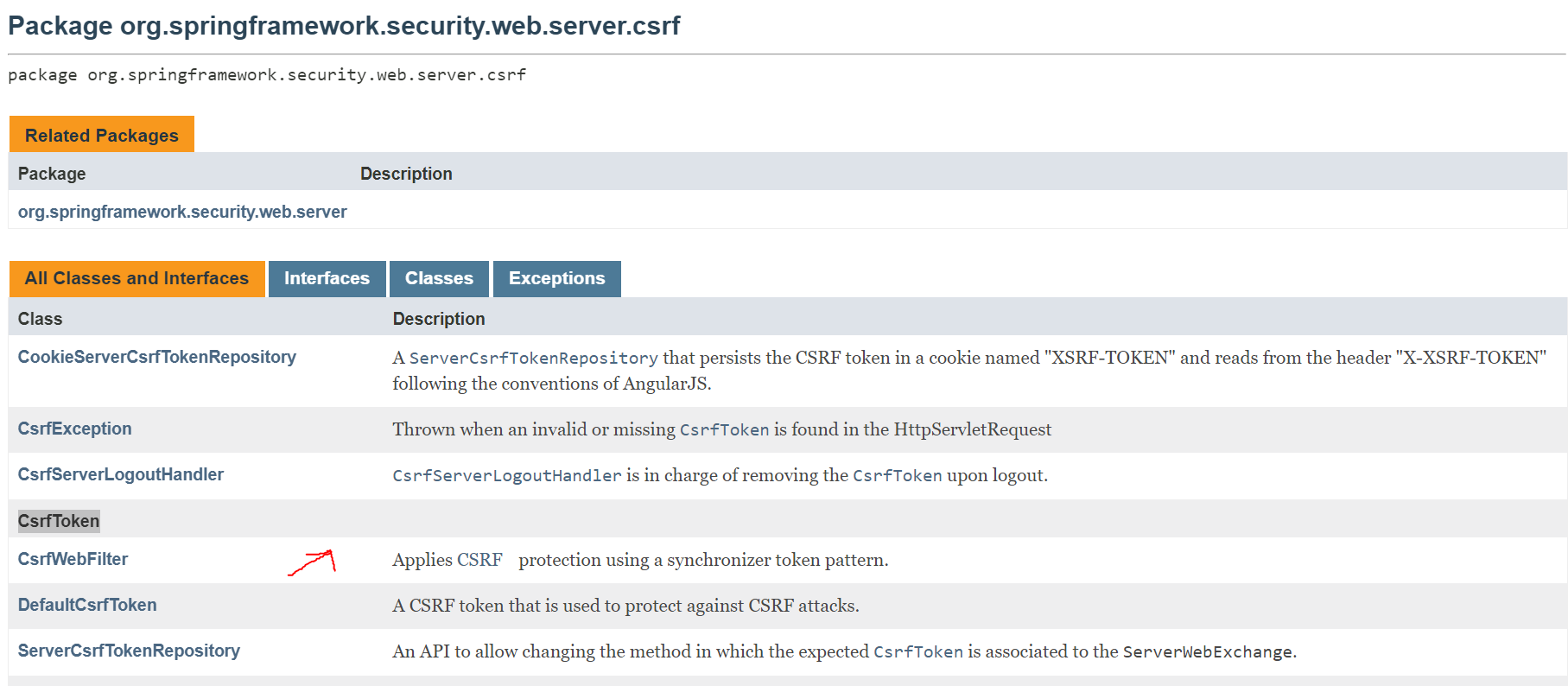Switch to All Classes and Interfaces tab
This screenshot has height=686, width=1568.
(x=136, y=278)
